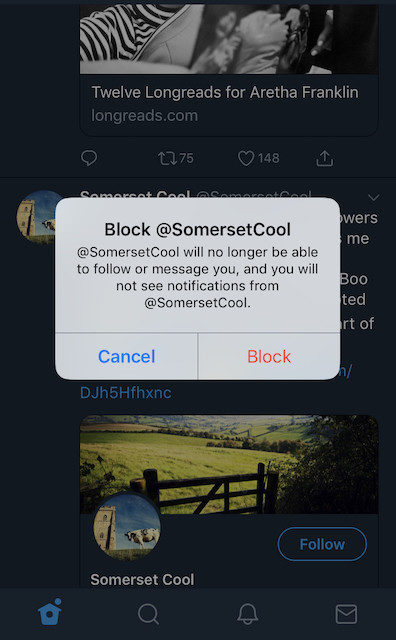Dismiss dialog with the Cancel button

[x=127, y=356]
